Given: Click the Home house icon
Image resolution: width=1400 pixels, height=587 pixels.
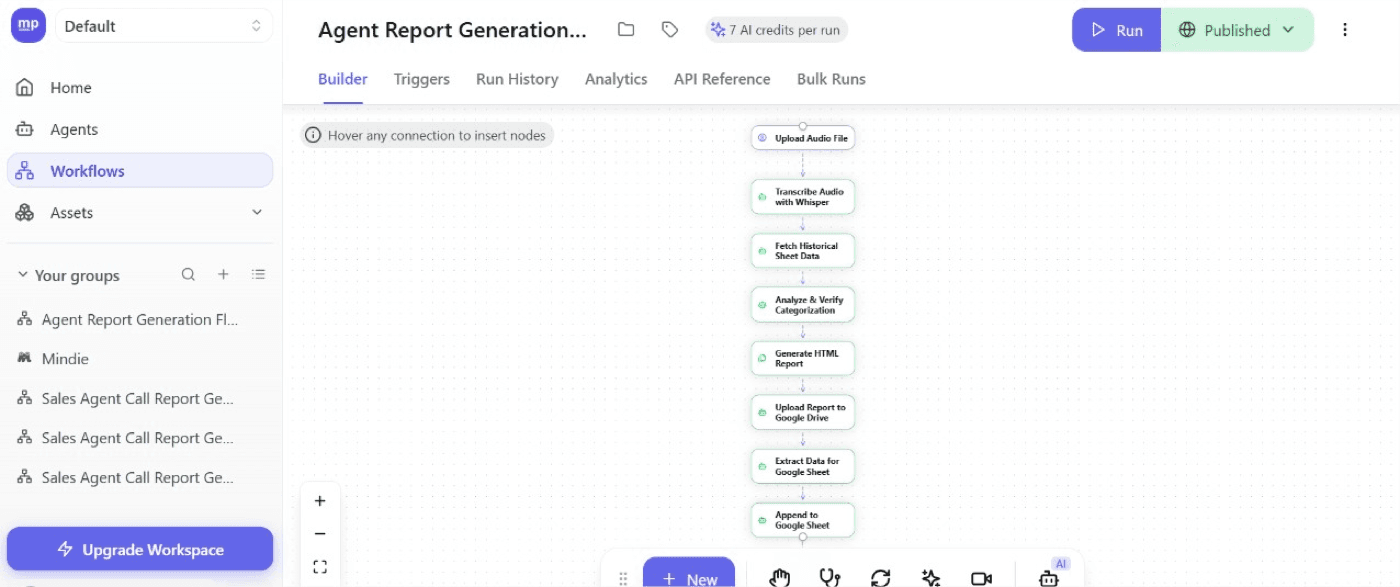Looking at the screenshot, I should click(26, 88).
